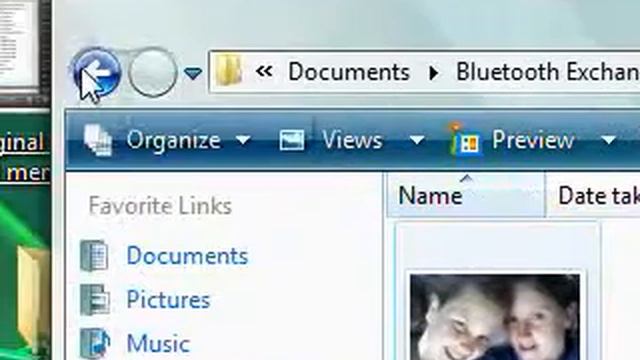Click the folder icon in address bar
This screenshot has height=360, width=640.
(228, 71)
